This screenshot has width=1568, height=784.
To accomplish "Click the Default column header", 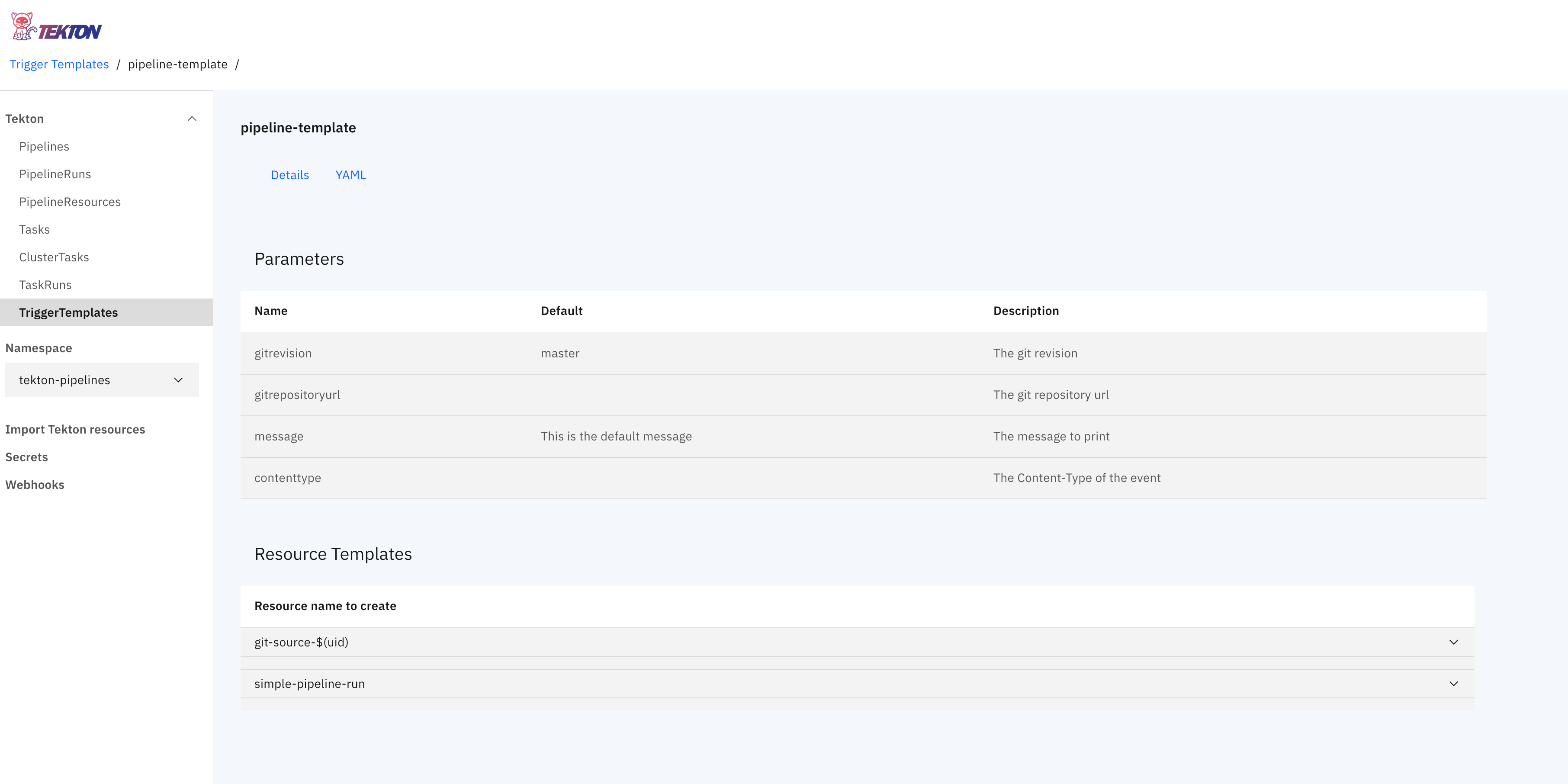I will (561, 311).
